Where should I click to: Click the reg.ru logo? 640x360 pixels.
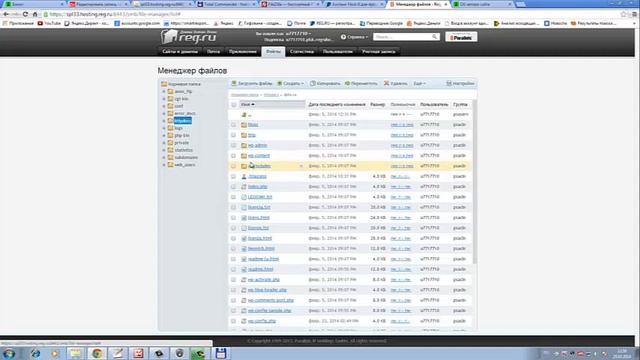189,37
